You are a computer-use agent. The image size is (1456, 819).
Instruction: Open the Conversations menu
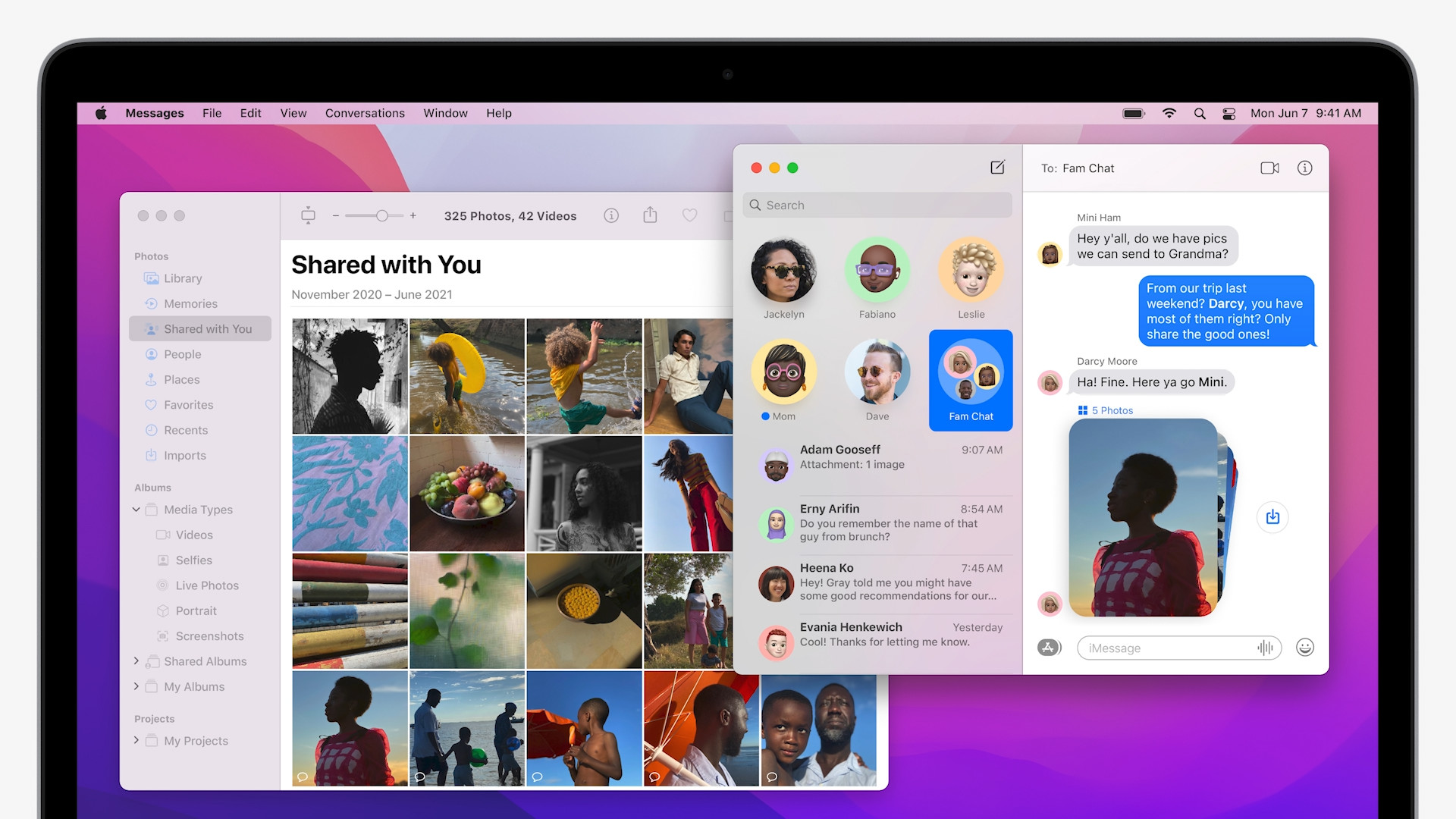[365, 114]
